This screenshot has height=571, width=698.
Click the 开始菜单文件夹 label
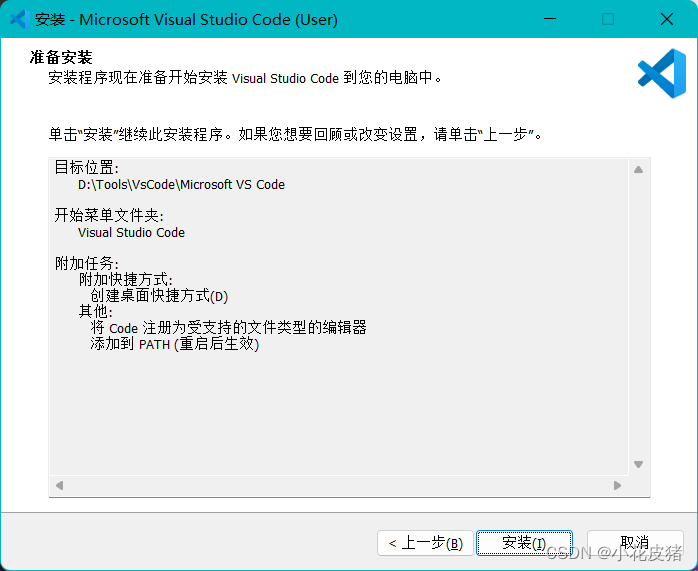pyautogui.click(x=109, y=215)
